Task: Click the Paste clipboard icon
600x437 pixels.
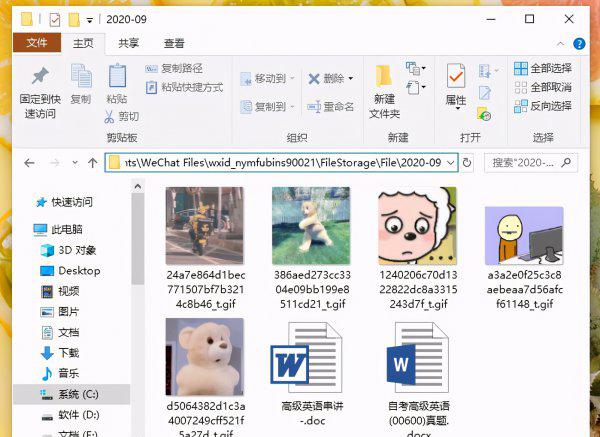Action: click(x=117, y=76)
